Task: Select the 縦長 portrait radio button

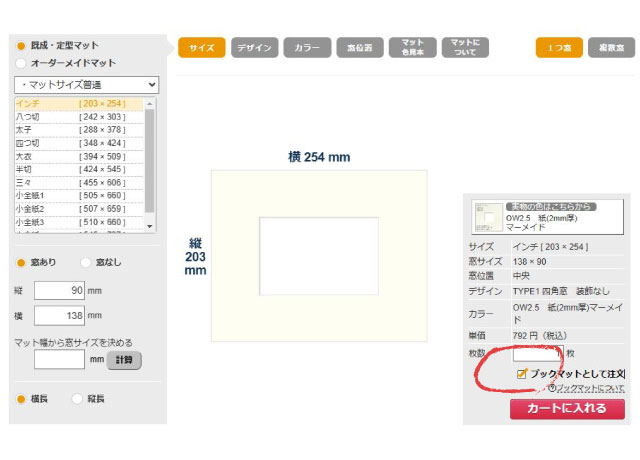Action: pos(78,399)
